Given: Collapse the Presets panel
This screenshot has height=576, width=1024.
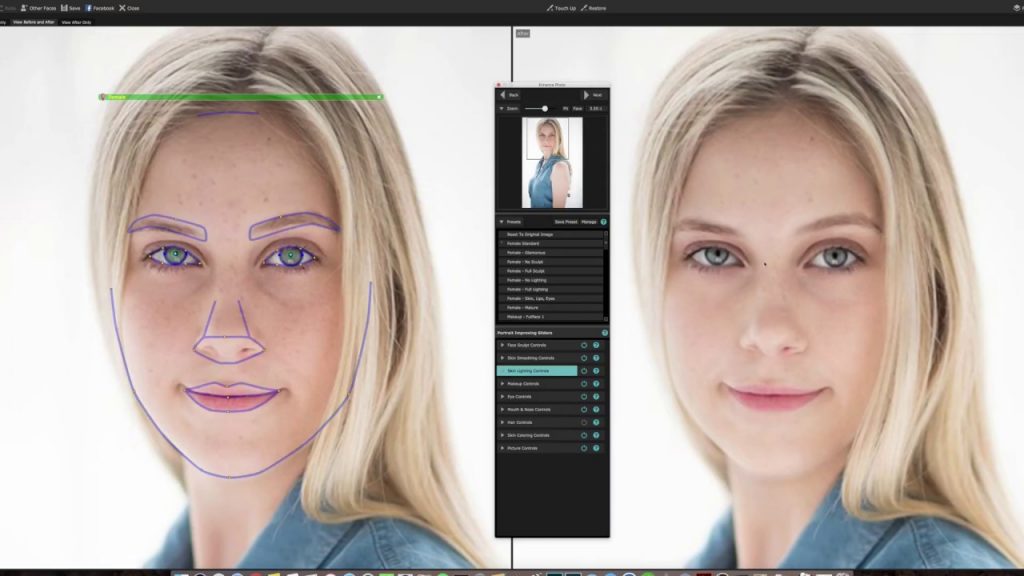Looking at the screenshot, I should point(502,219).
